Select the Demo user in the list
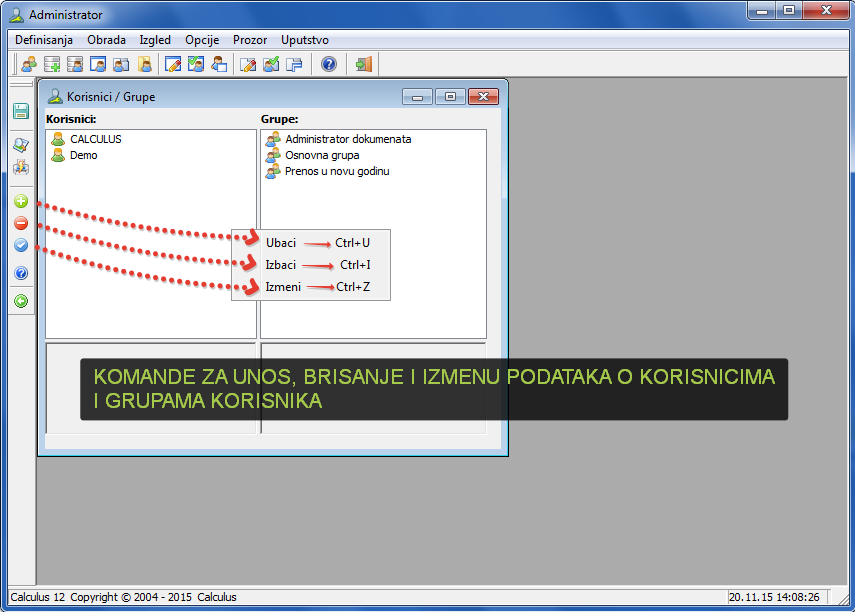855x612 pixels. (83, 155)
